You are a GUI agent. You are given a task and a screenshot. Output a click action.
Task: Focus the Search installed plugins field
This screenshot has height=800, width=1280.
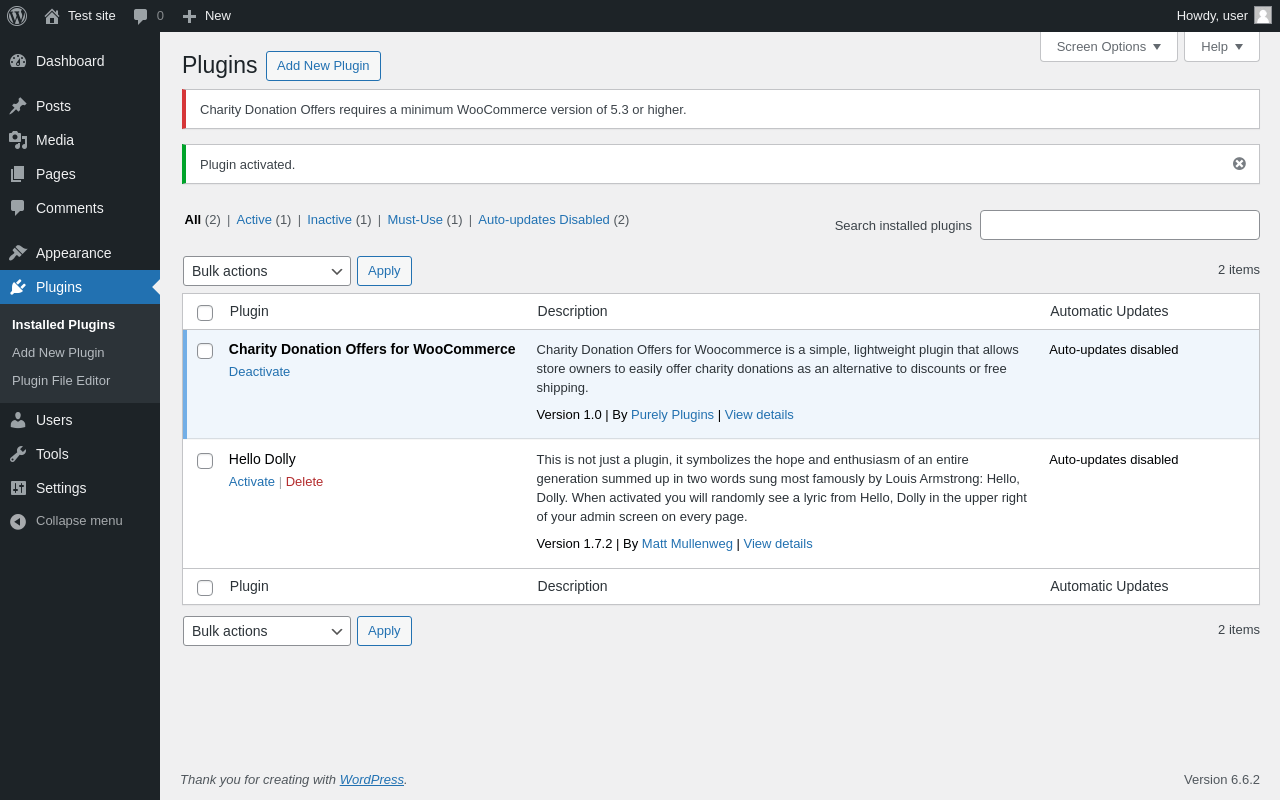pos(1119,225)
